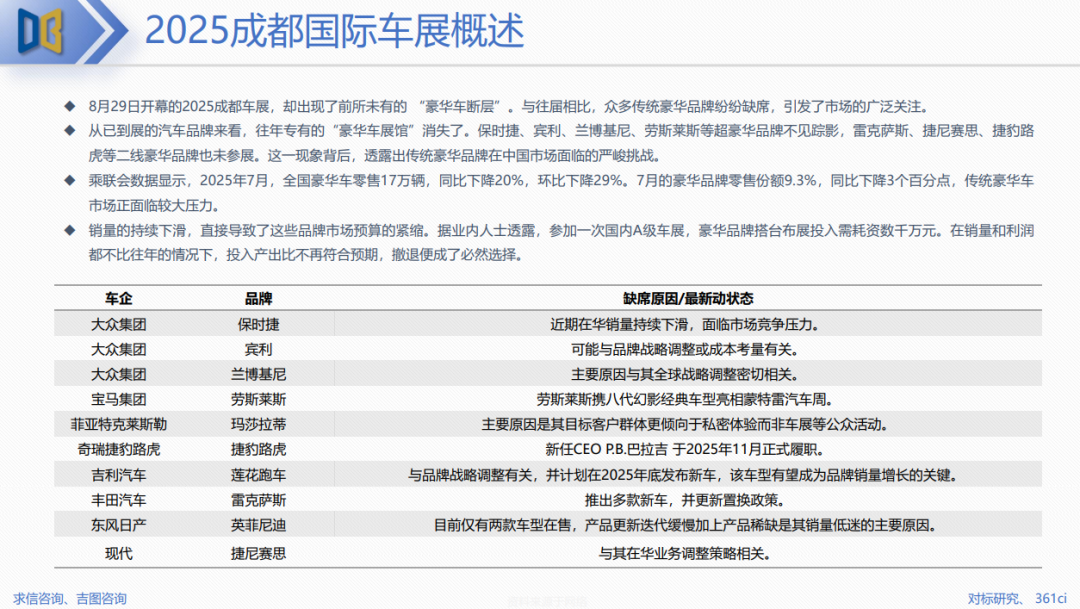
Task: Select the '莲花跑车' brand cell
Action: pos(258,475)
